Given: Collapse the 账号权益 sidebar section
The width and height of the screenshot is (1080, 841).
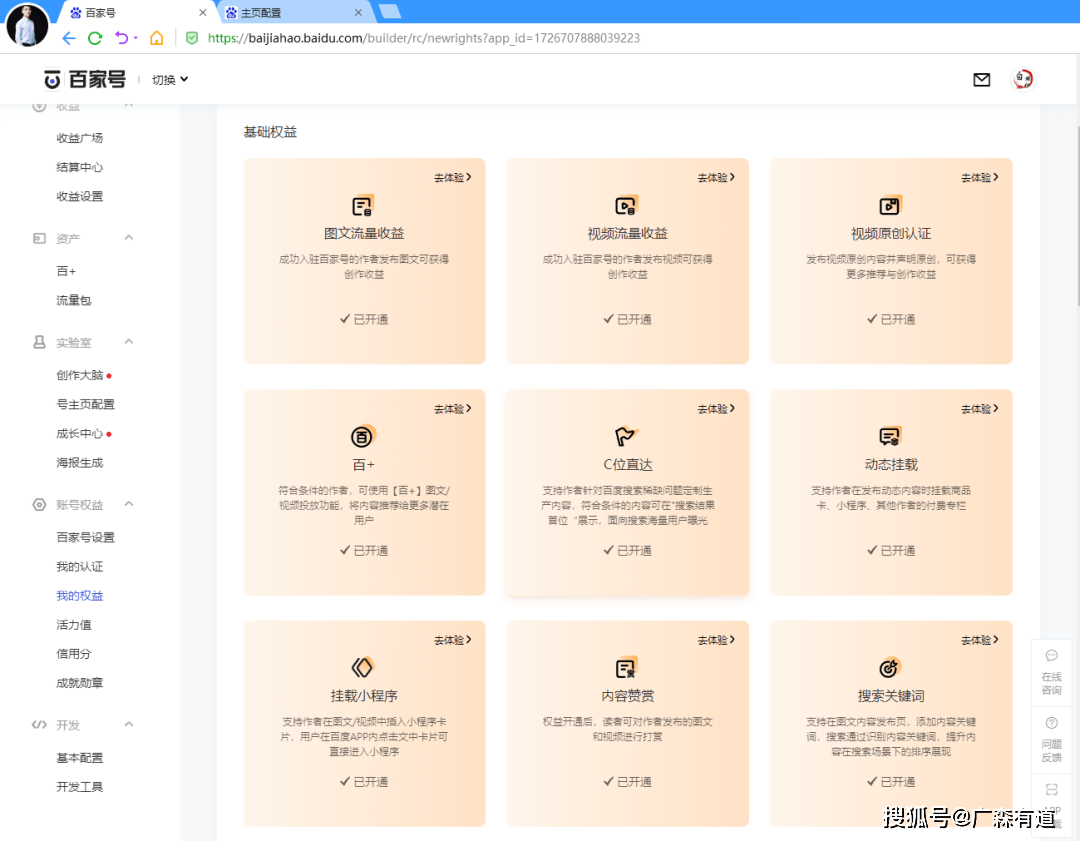Looking at the screenshot, I should [129, 504].
